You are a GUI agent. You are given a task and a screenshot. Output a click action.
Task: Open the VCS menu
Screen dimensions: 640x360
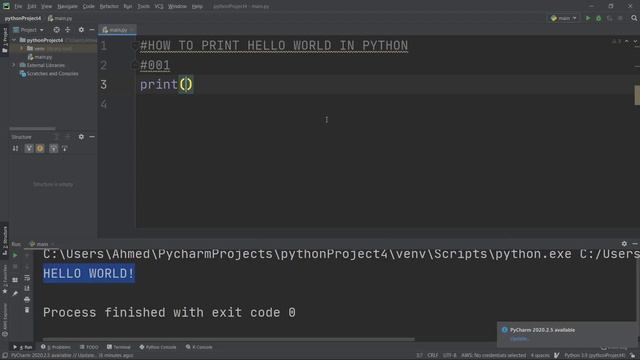159,6
